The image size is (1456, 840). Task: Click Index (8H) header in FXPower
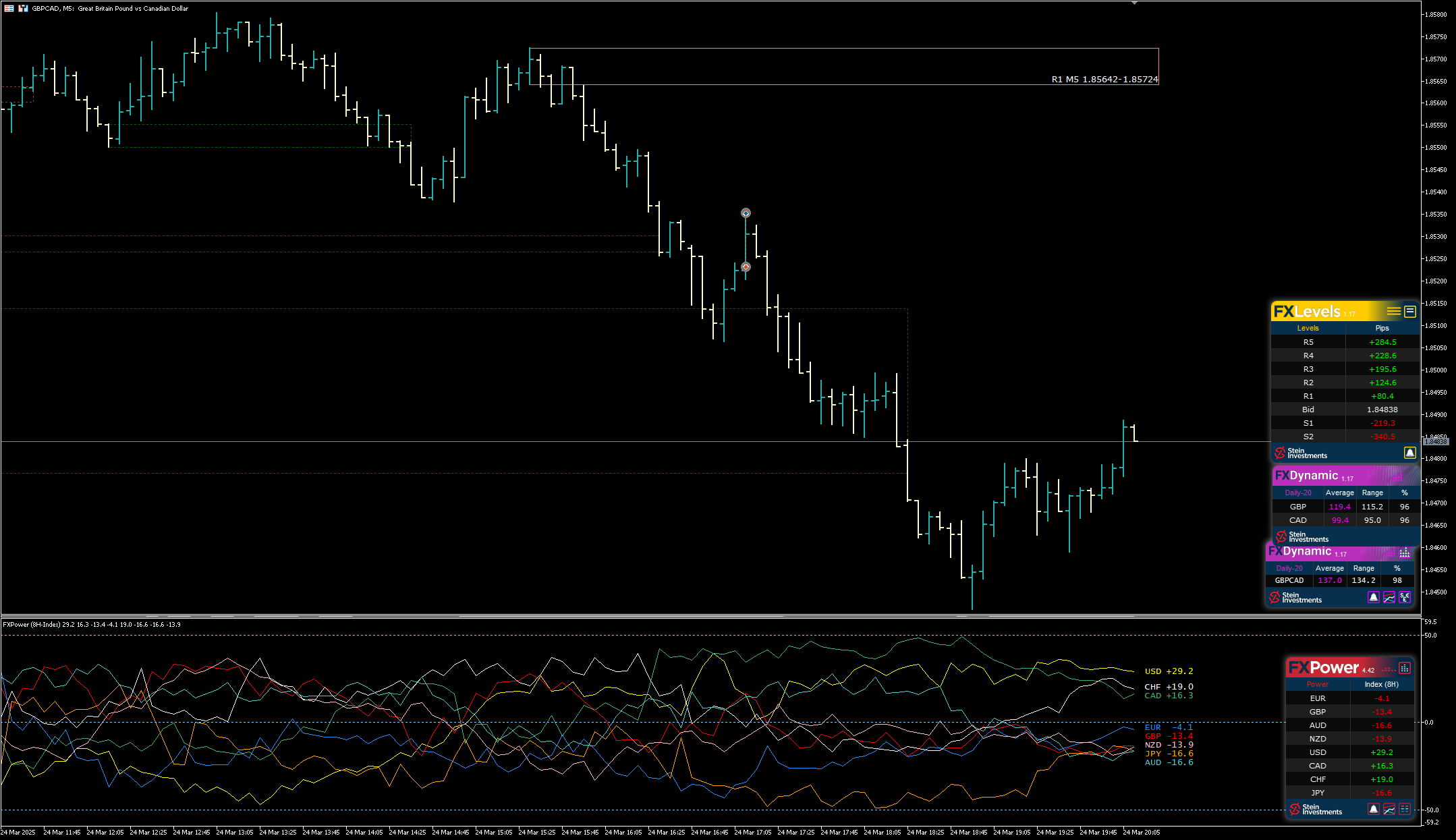(x=1381, y=684)
